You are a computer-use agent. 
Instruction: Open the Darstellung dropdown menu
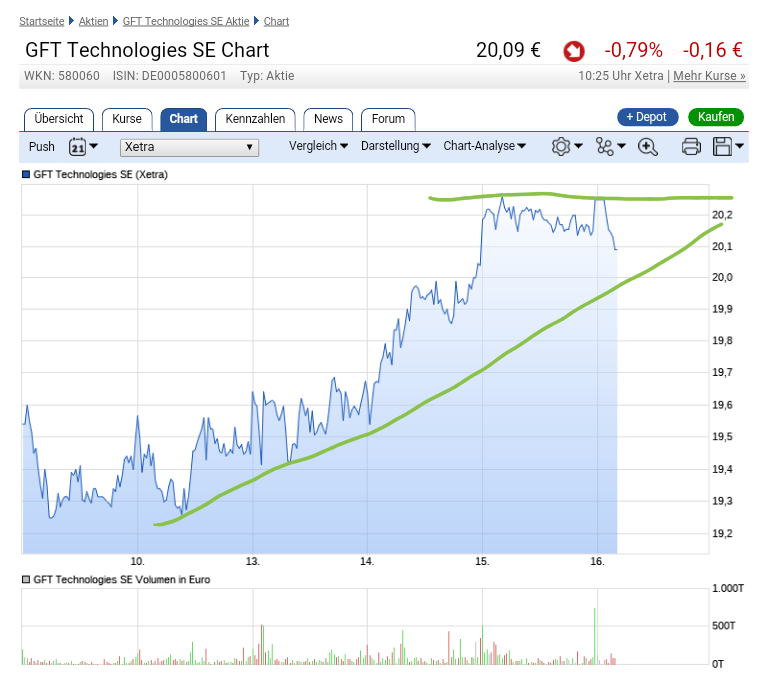[396, 146]
